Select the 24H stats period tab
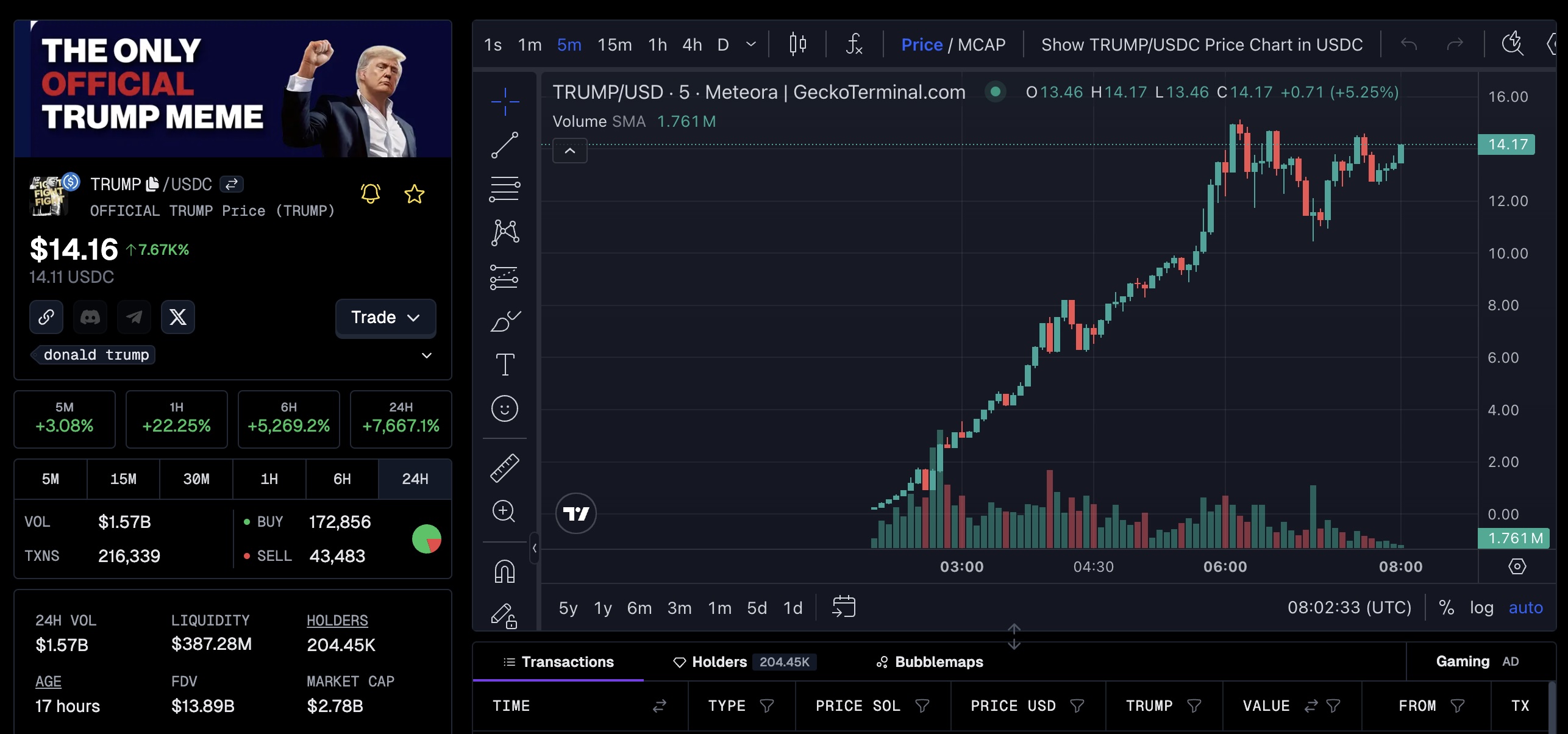 [415, 479]
